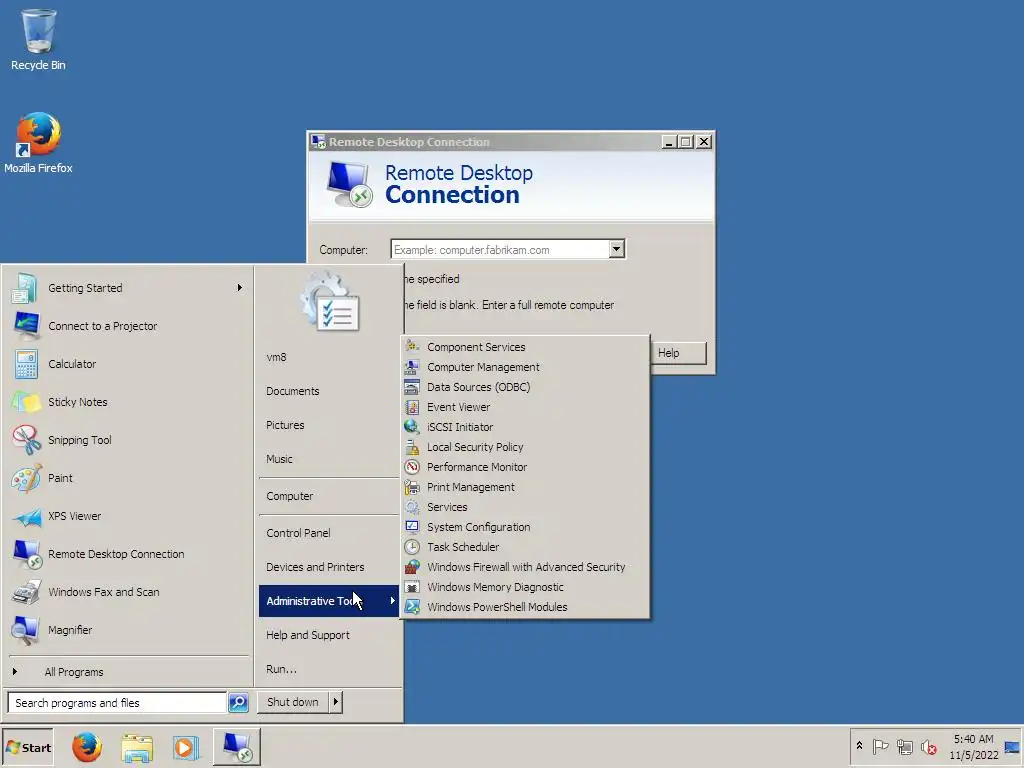This screenshot has width=1024, height=768.
Task: Click the Remote Desktop taskbar button
Action: [236, 747]
